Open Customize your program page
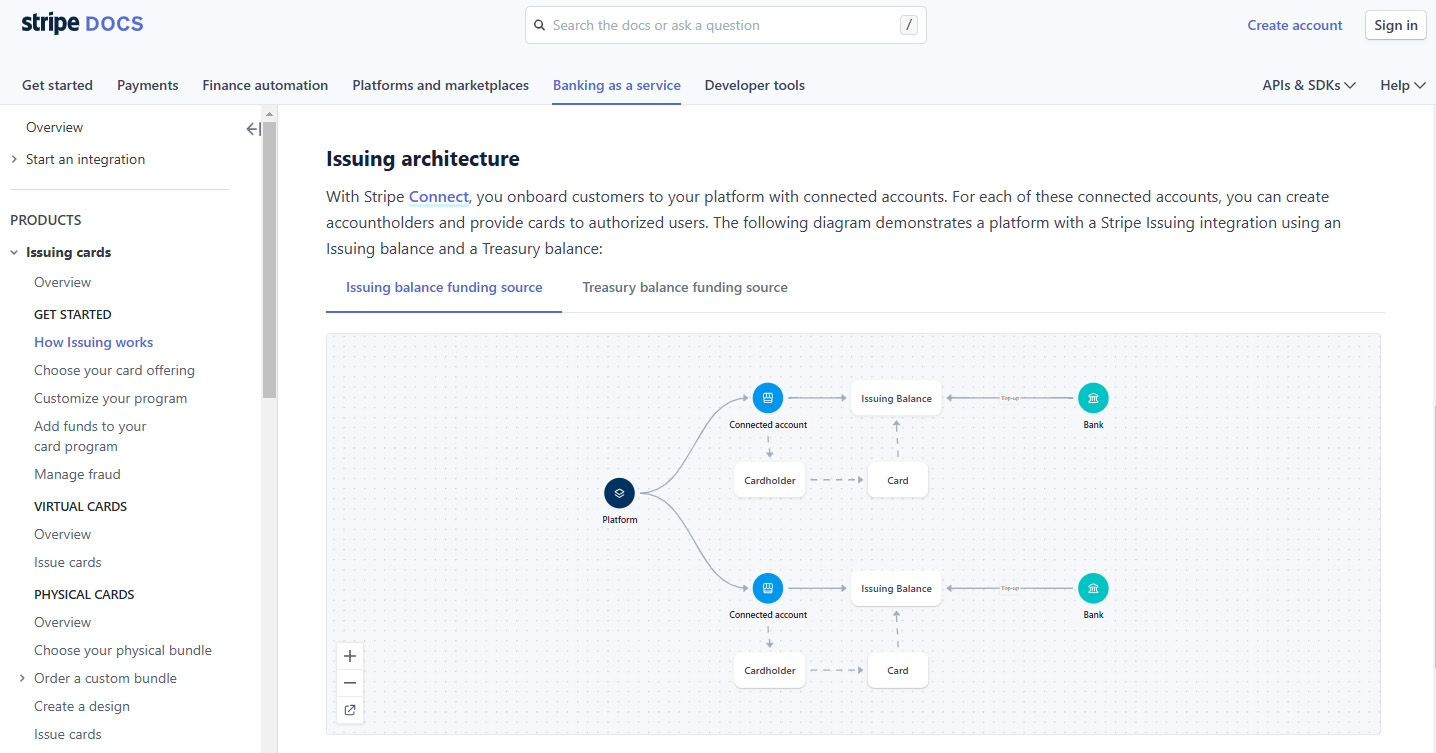The height and width of the screenshot is (753, 1436). 111,399
